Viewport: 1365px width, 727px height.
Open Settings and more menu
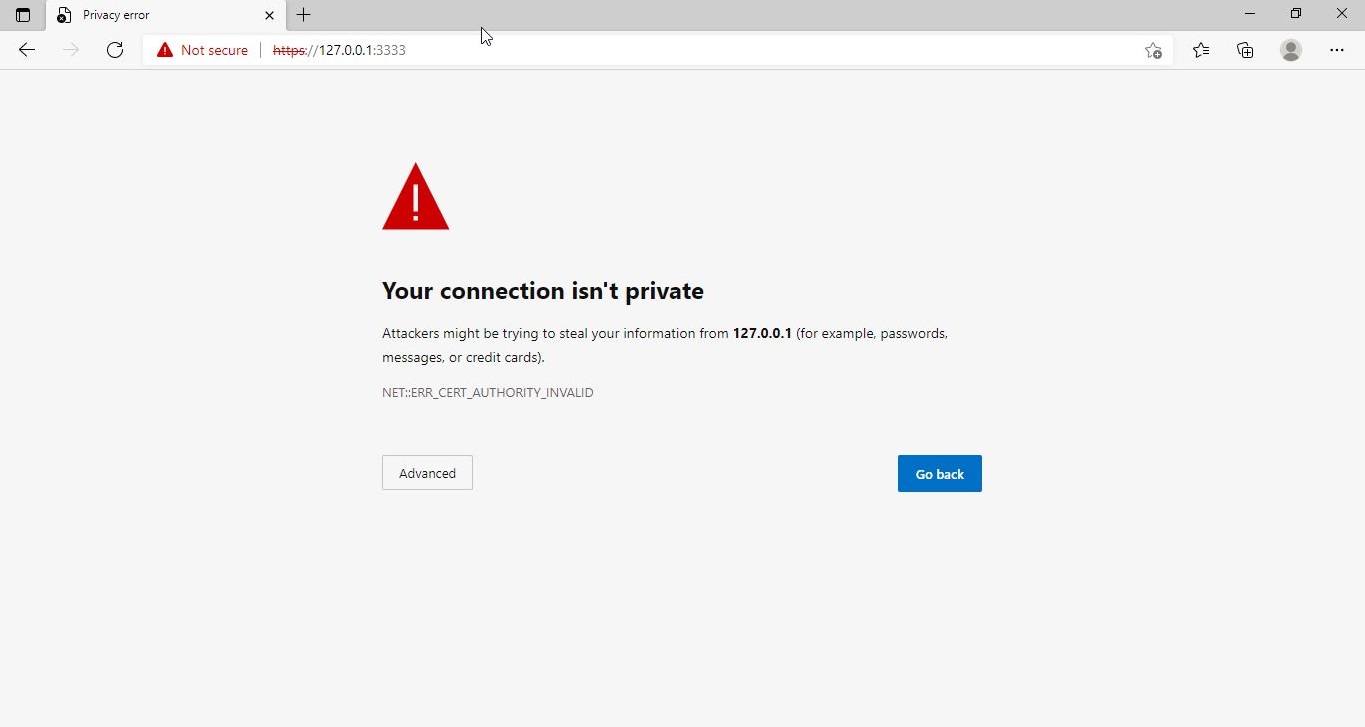click(x=1337, y=50)
